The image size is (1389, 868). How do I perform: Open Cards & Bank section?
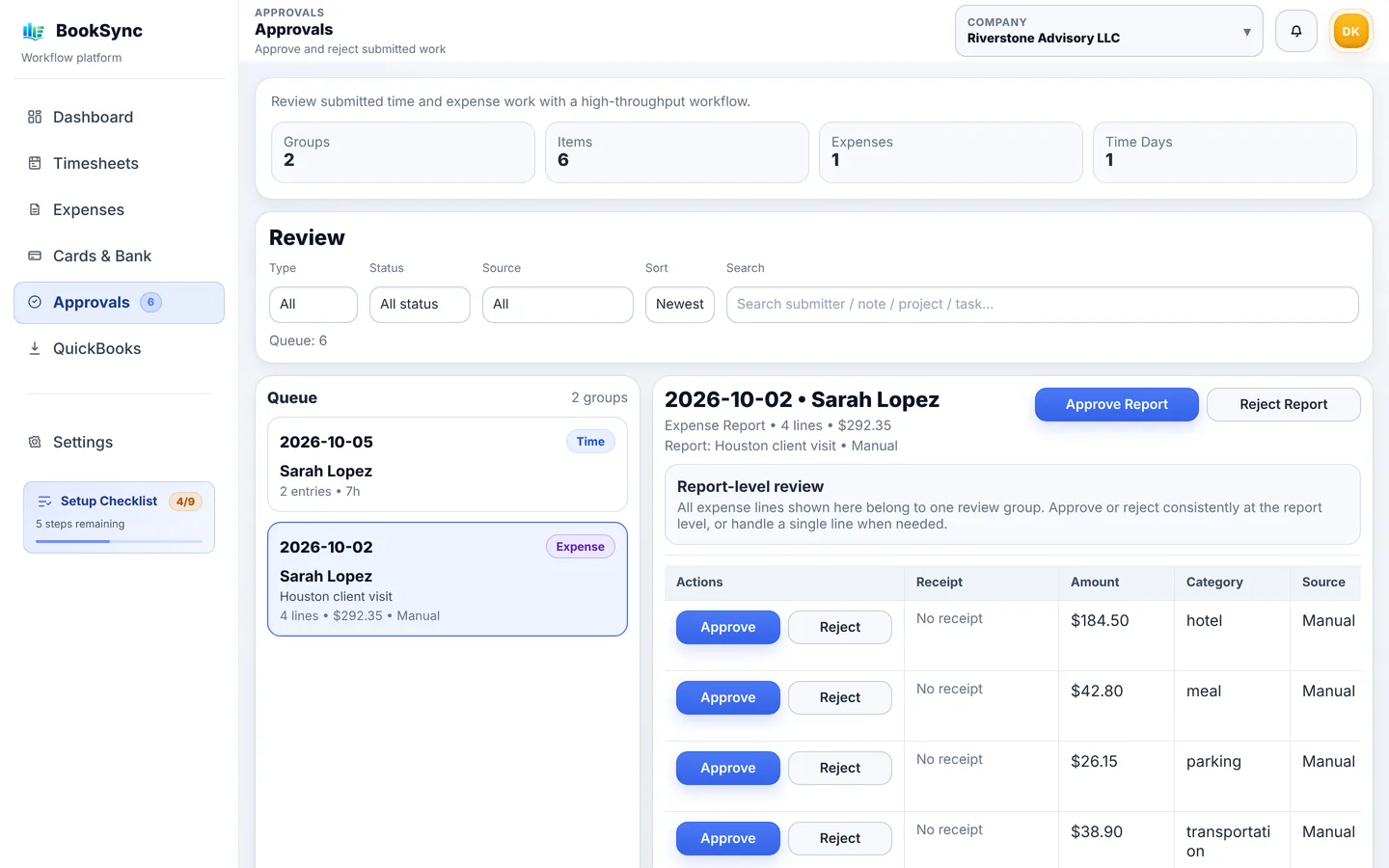pyautogui.click(x=119, y=256)
